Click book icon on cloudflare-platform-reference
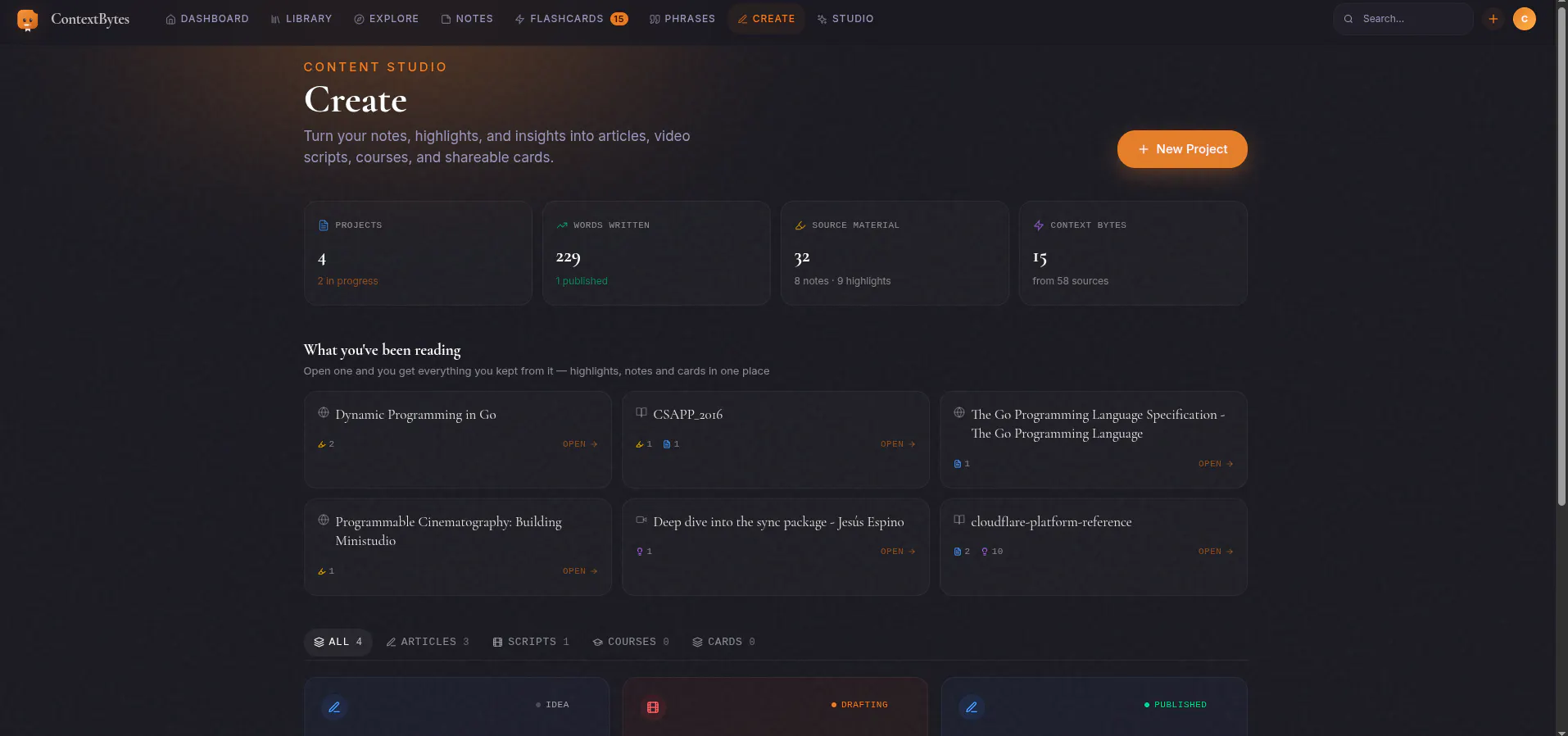The image size is (1568, 736). point(959,520)
